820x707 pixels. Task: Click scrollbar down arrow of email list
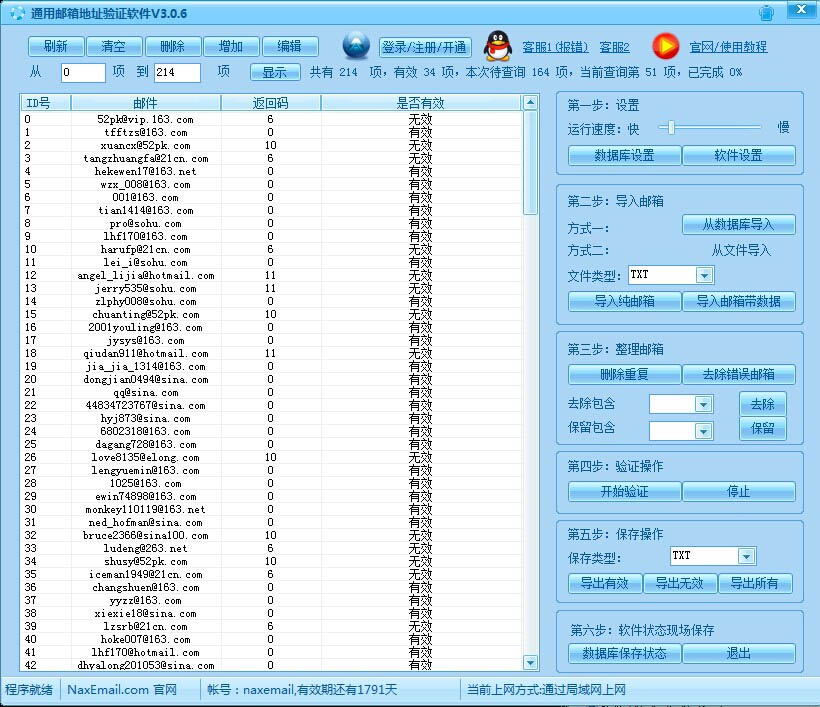point(530,663)
